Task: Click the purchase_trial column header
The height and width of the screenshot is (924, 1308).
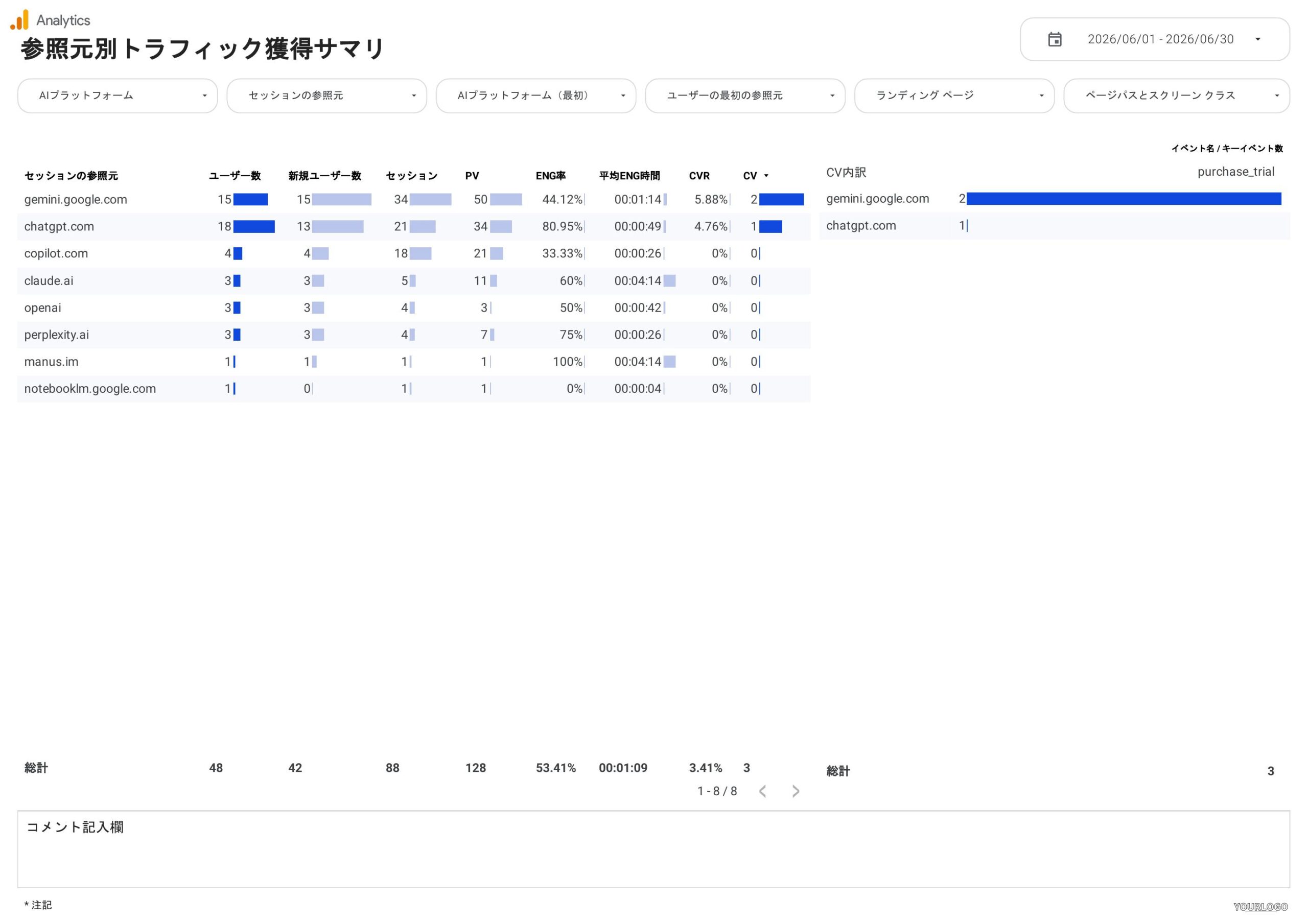Action: (x=1235, y=172)
